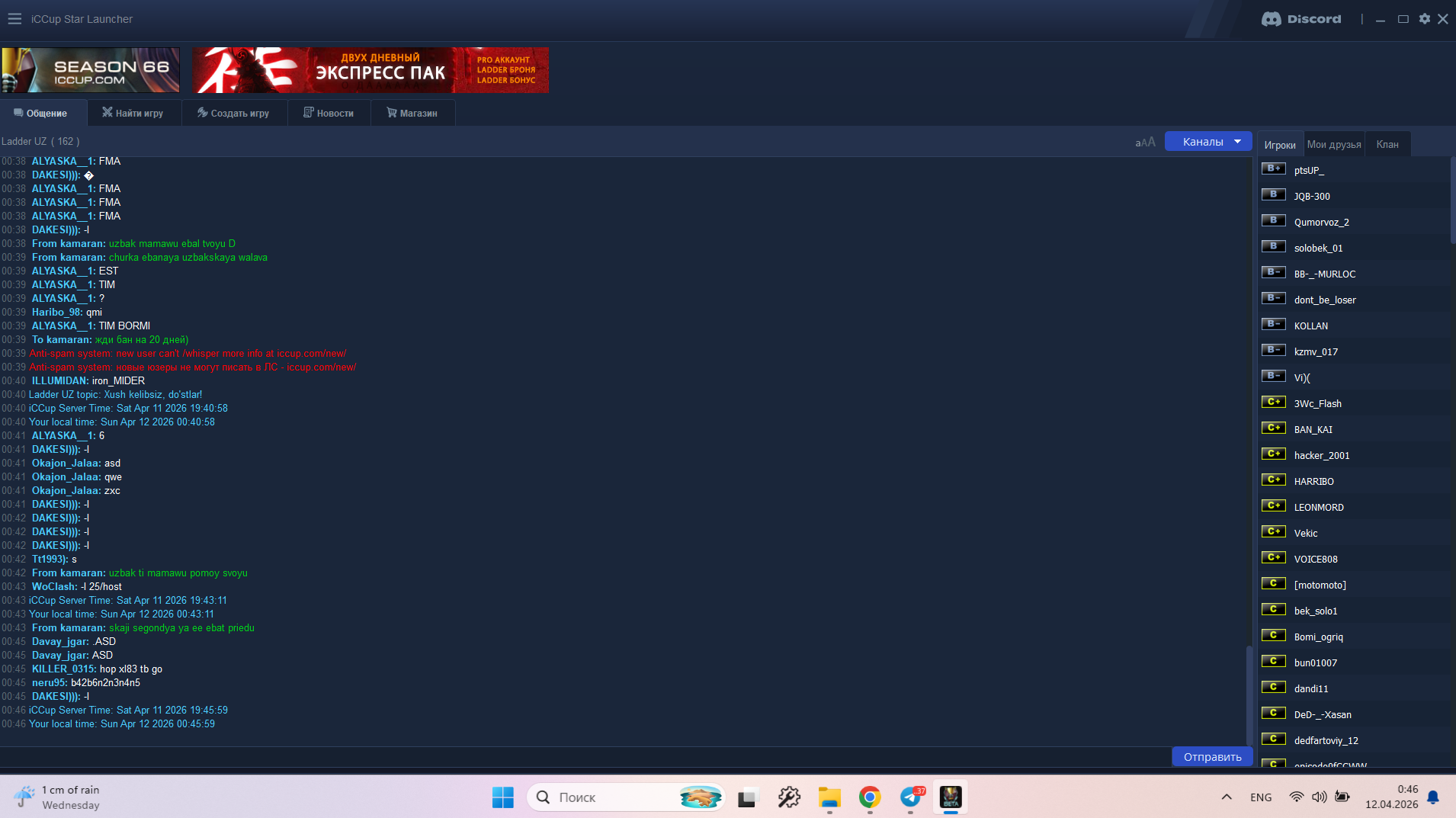The height and width of the screenshot is (818, 1456).
Task: Switch input language from ENG
Action: 1261,797
